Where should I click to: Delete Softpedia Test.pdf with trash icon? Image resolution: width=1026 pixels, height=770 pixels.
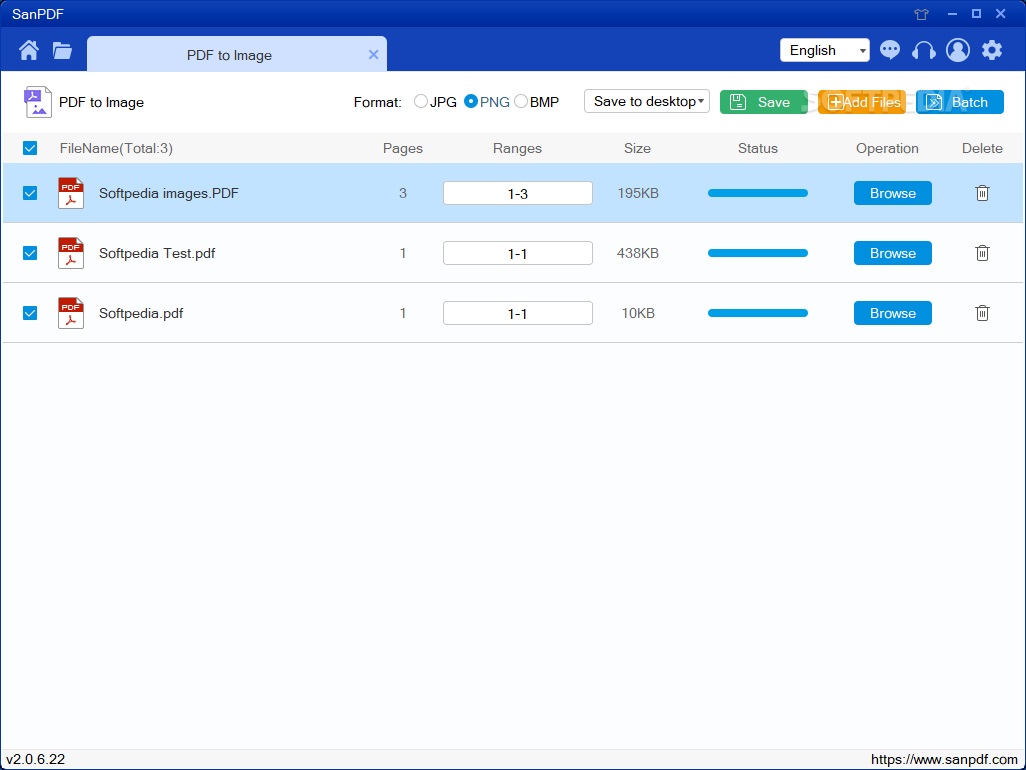[982, 253]
